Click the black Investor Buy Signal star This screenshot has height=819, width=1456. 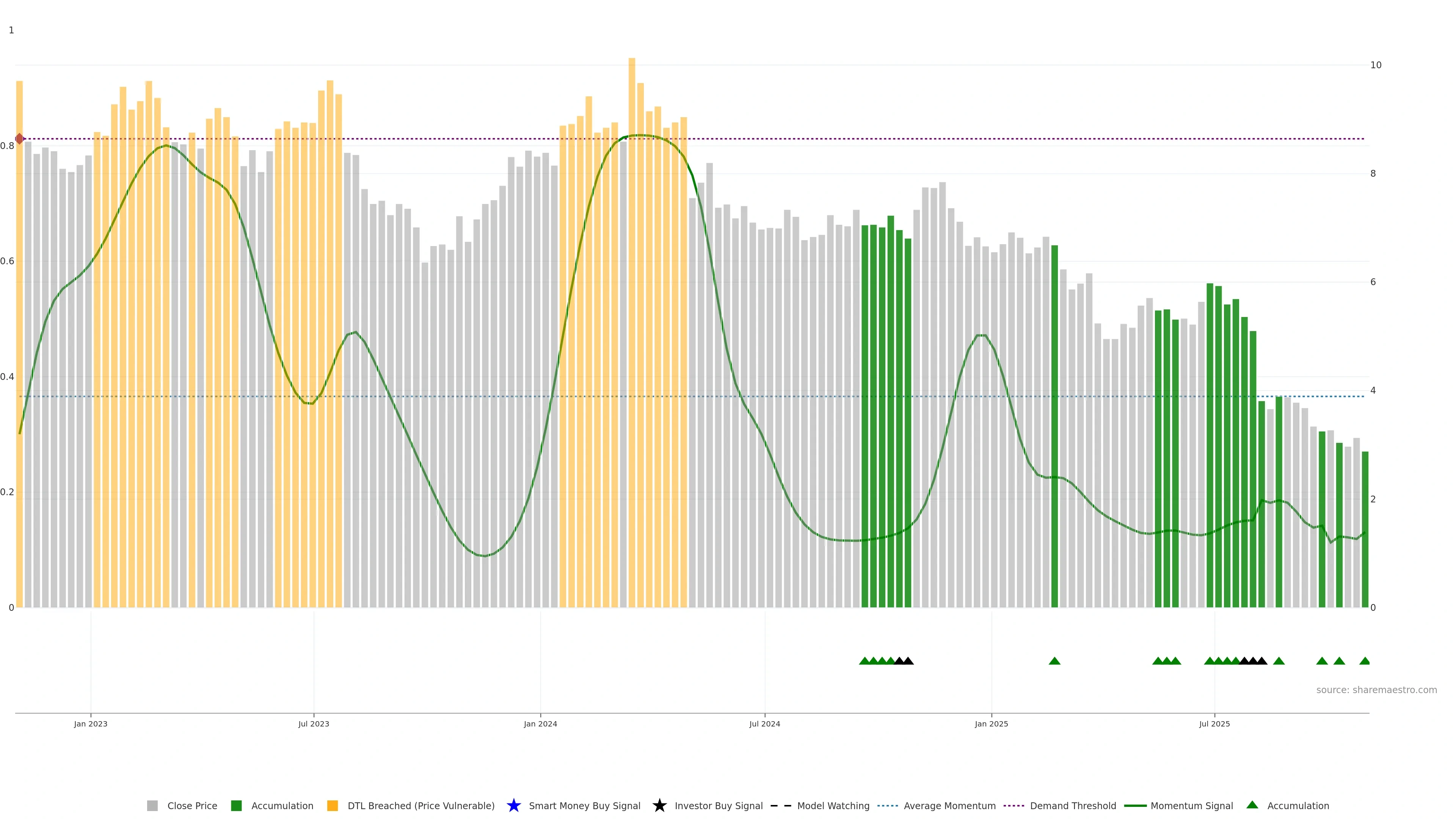pyautogui.click(x=659, y=805)
